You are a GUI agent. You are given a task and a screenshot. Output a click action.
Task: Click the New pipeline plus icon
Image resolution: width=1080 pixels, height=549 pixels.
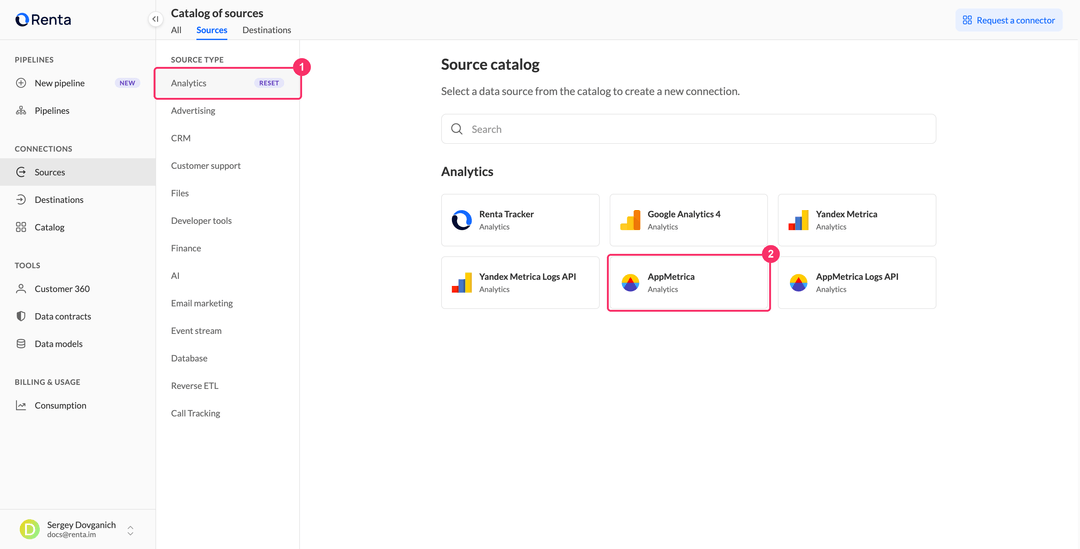click(21, 83)
